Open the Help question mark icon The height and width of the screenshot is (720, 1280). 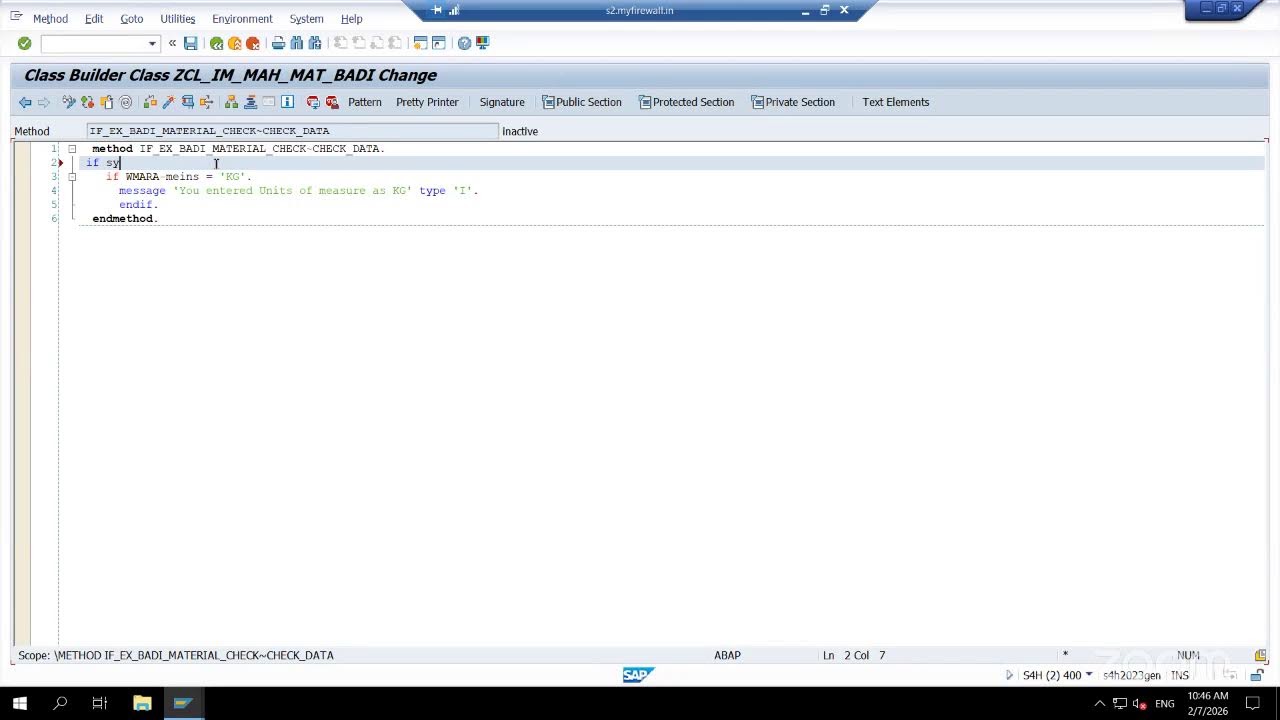tap(465, 43)
